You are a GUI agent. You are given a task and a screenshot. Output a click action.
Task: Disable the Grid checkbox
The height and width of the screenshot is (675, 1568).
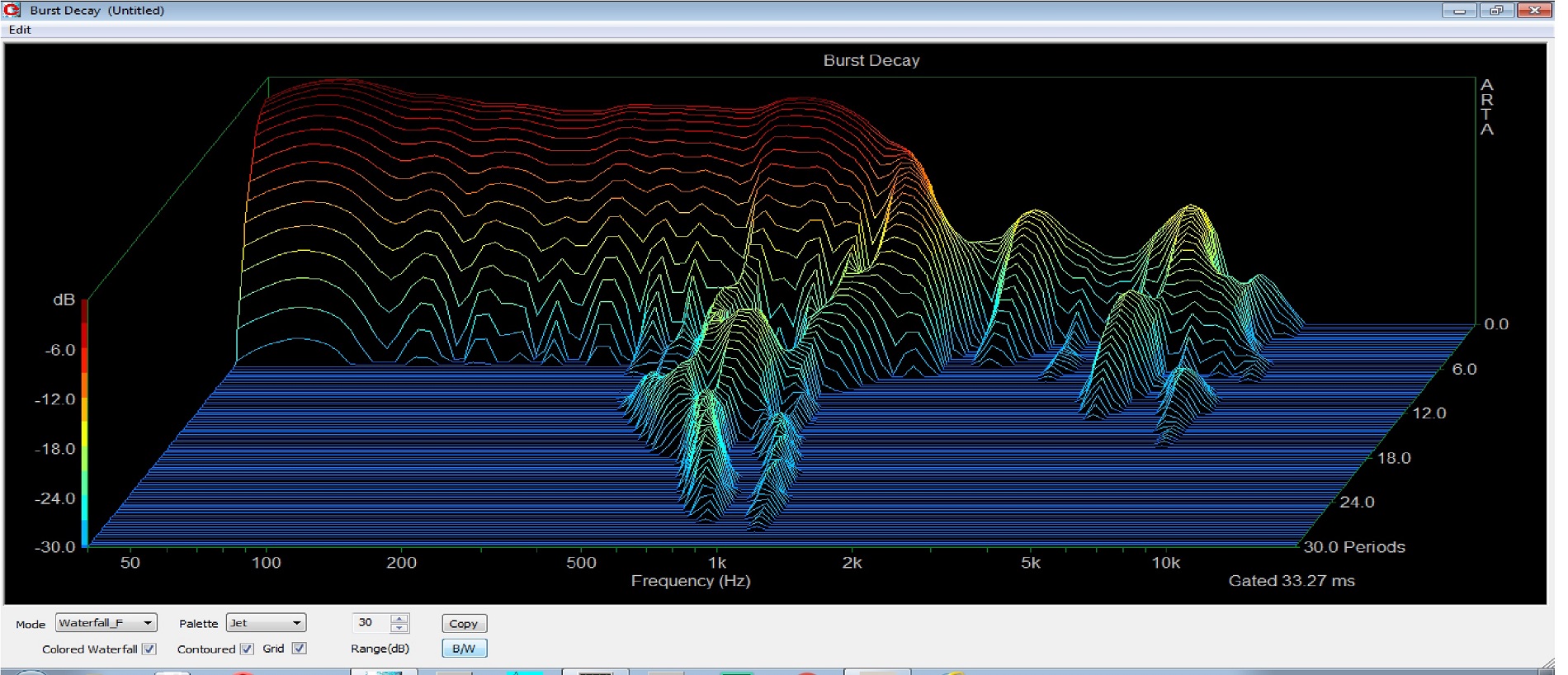click(300, 649)
